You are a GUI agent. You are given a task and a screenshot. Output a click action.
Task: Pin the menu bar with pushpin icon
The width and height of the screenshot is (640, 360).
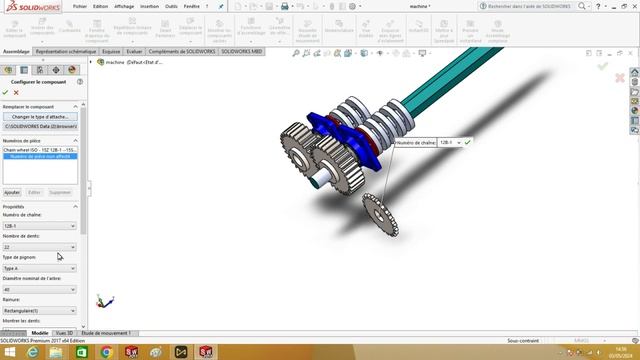click(221, 6)
